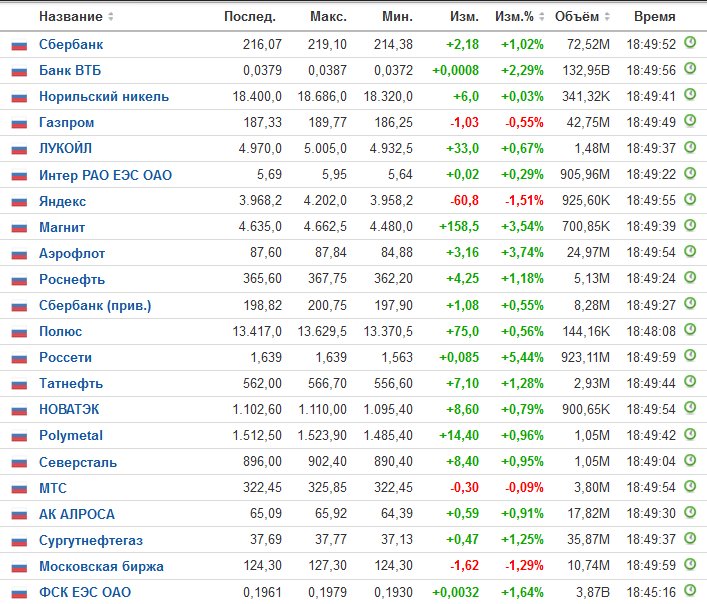Open the ФСК ЕЭС ОАО stock link

tap(85, 592)
